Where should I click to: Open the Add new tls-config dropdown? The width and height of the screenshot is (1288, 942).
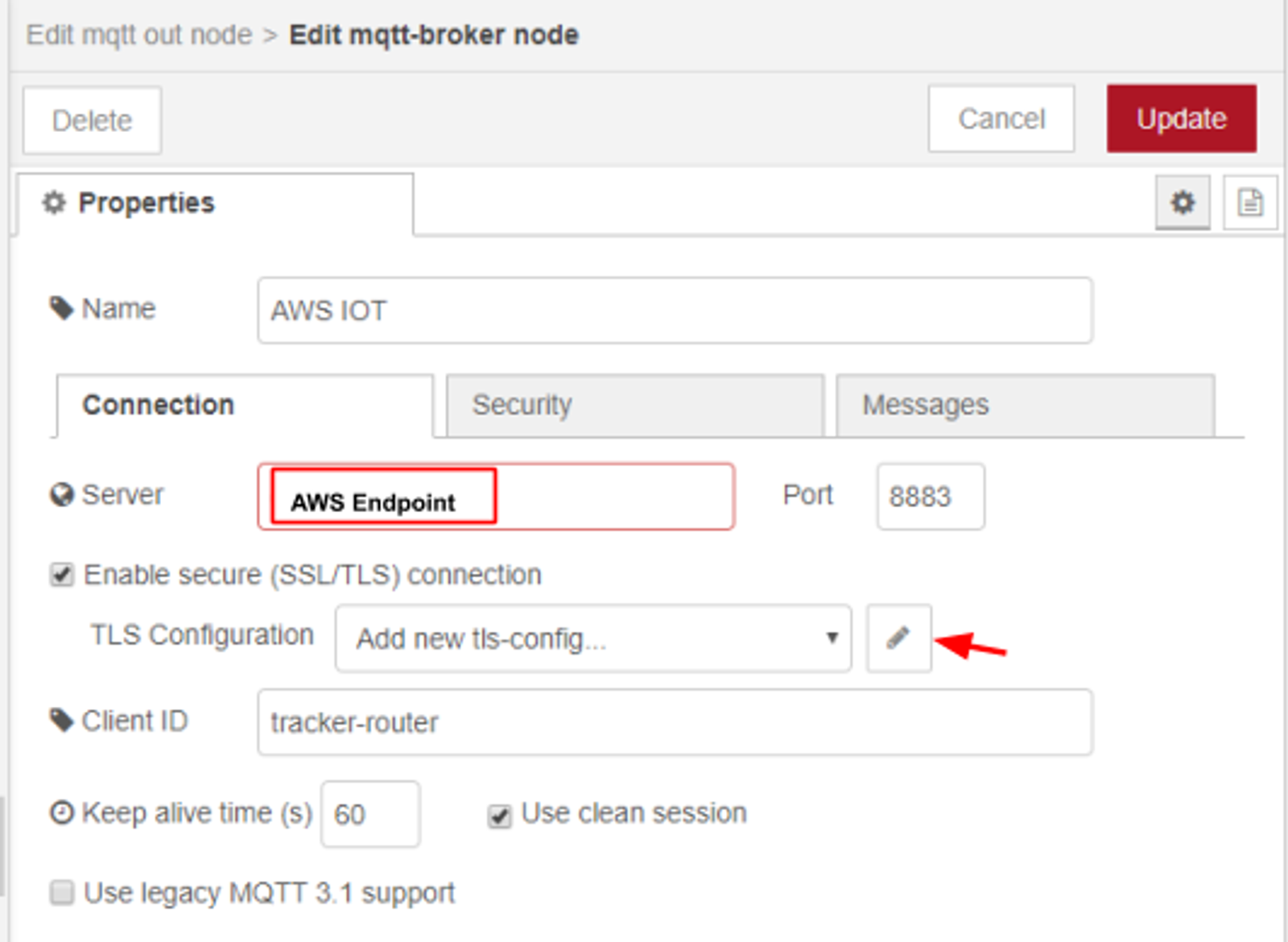593,638
